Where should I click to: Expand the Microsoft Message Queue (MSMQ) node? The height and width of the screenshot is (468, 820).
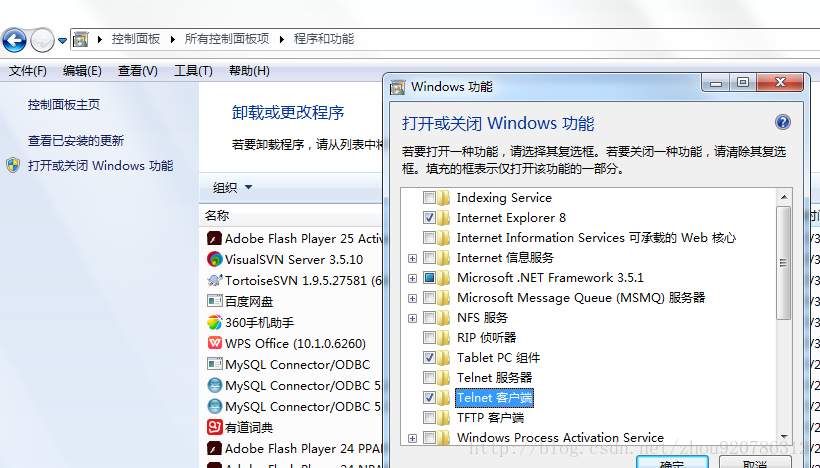click(x=413, y=298)
